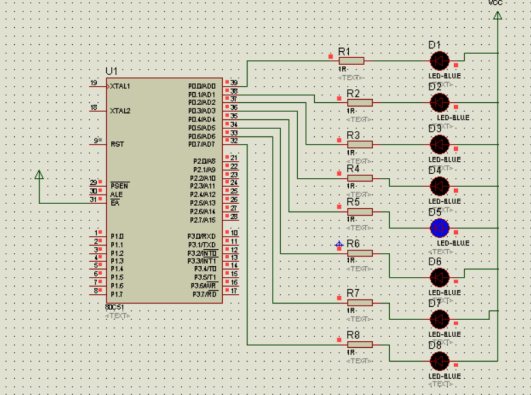The height and width of the screenshot is (395, 531).
Task: Click the 80C51 part name below U1
Action: click(x=114, y=307)
